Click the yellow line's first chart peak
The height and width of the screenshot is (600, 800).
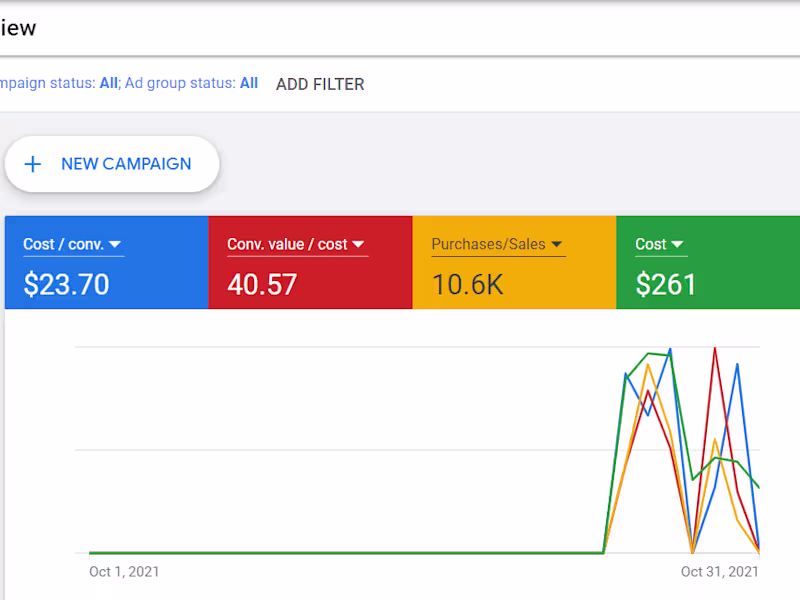click(x=648, y=365)
